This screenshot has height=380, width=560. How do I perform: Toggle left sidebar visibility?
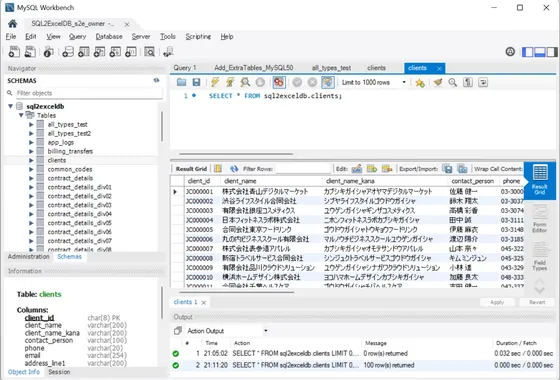click(x=528, y=52)
